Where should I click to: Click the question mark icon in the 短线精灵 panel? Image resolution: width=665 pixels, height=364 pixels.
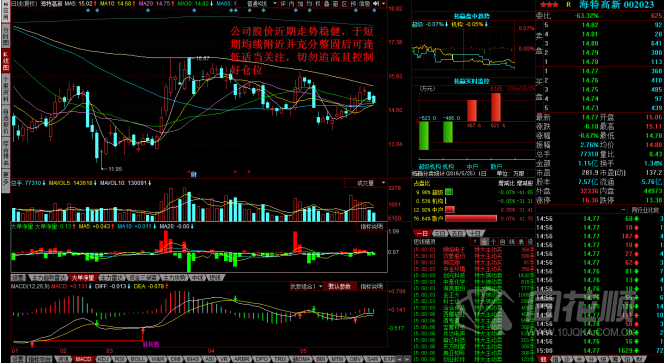point(475,241)
